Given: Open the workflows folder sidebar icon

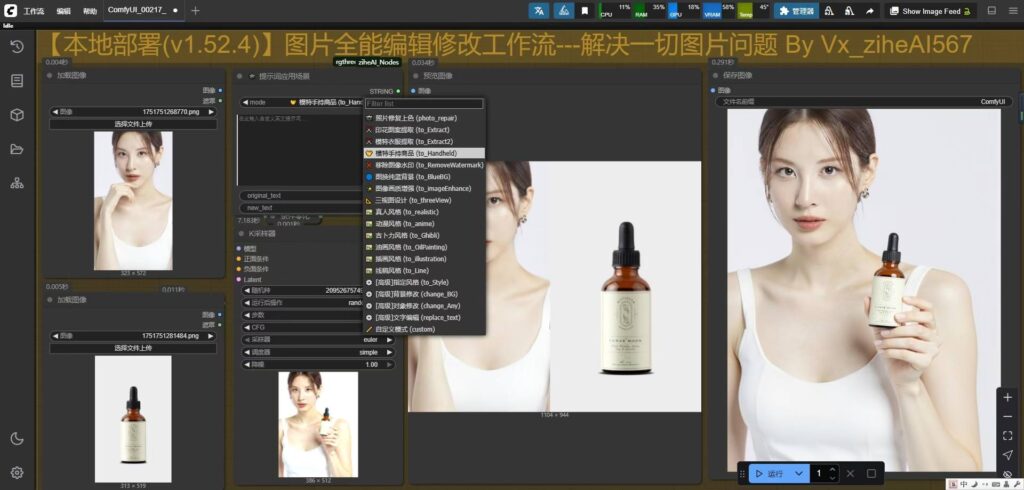Looking at the screenshot, I should [17, 149].
